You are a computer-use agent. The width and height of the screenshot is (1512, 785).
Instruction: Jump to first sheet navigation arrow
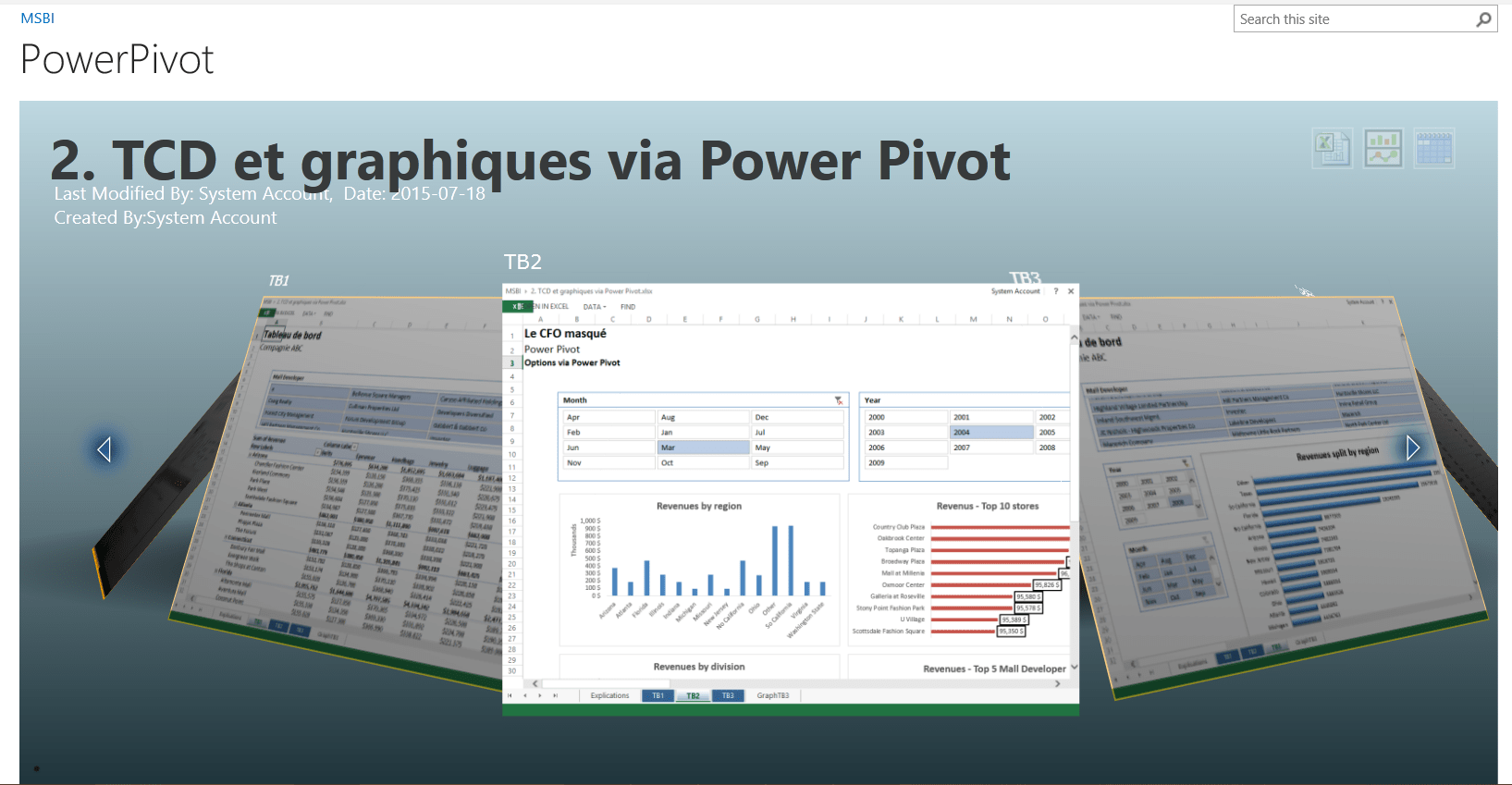(x=510, y=695)
